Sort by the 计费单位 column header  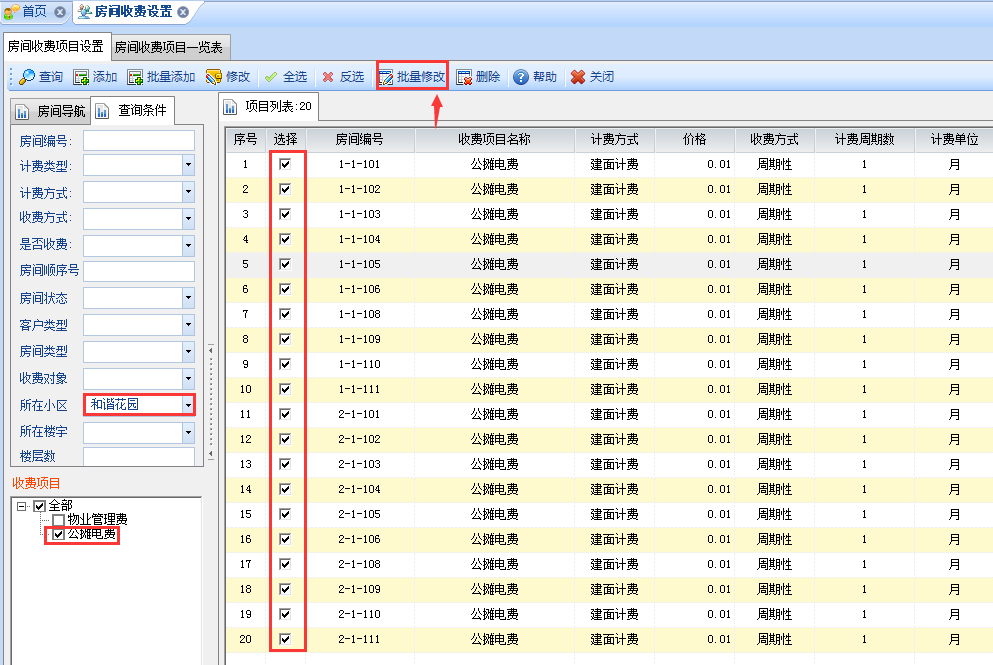tap(954, 139)
